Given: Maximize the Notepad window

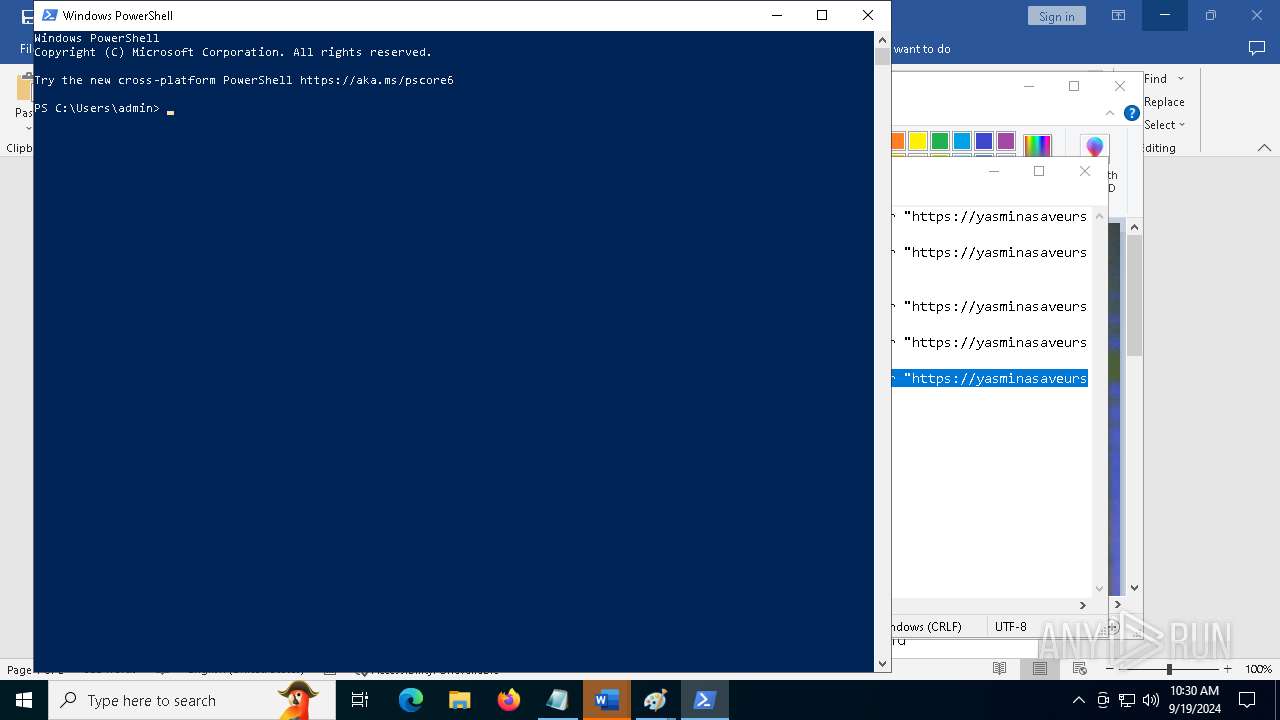Looking at the screenshot, I should pos(1039,171).
